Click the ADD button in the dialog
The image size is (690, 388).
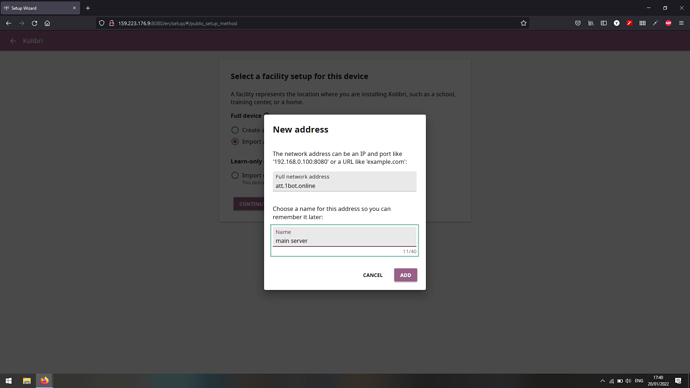(x=405, y=275)
